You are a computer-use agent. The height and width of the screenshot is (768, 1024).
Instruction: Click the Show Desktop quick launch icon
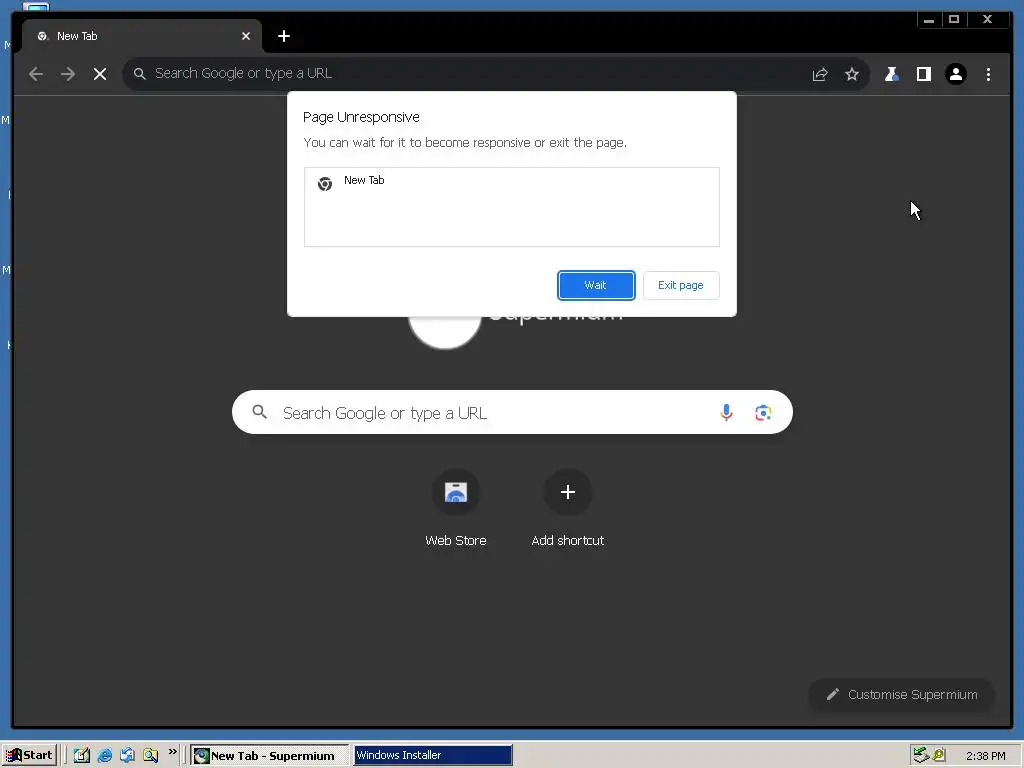82,756
